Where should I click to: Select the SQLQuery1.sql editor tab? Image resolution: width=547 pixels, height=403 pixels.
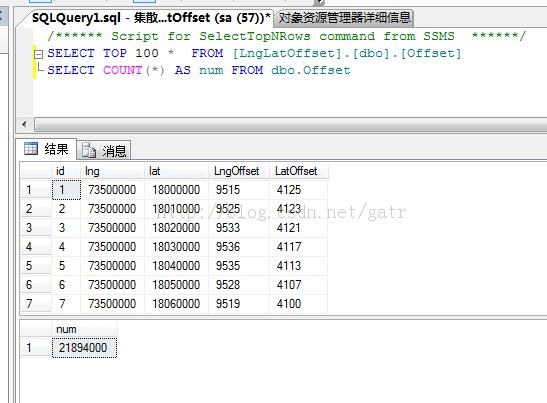click(x=151, y=17)
